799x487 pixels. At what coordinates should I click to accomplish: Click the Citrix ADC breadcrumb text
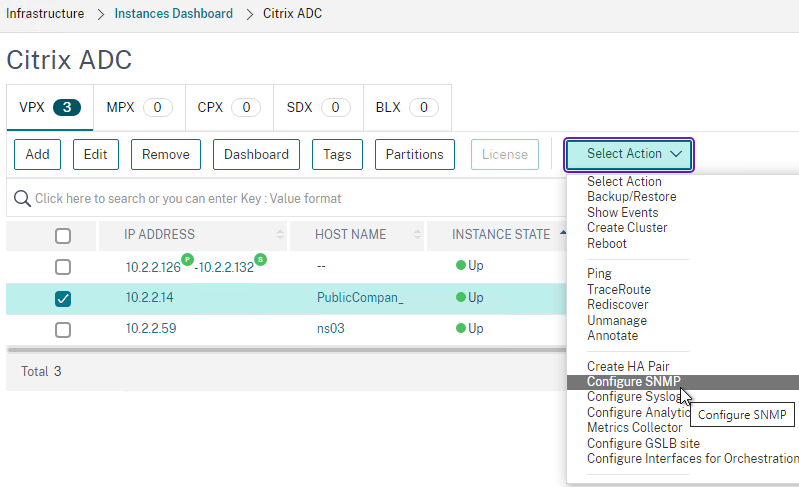tap(292, 13)
